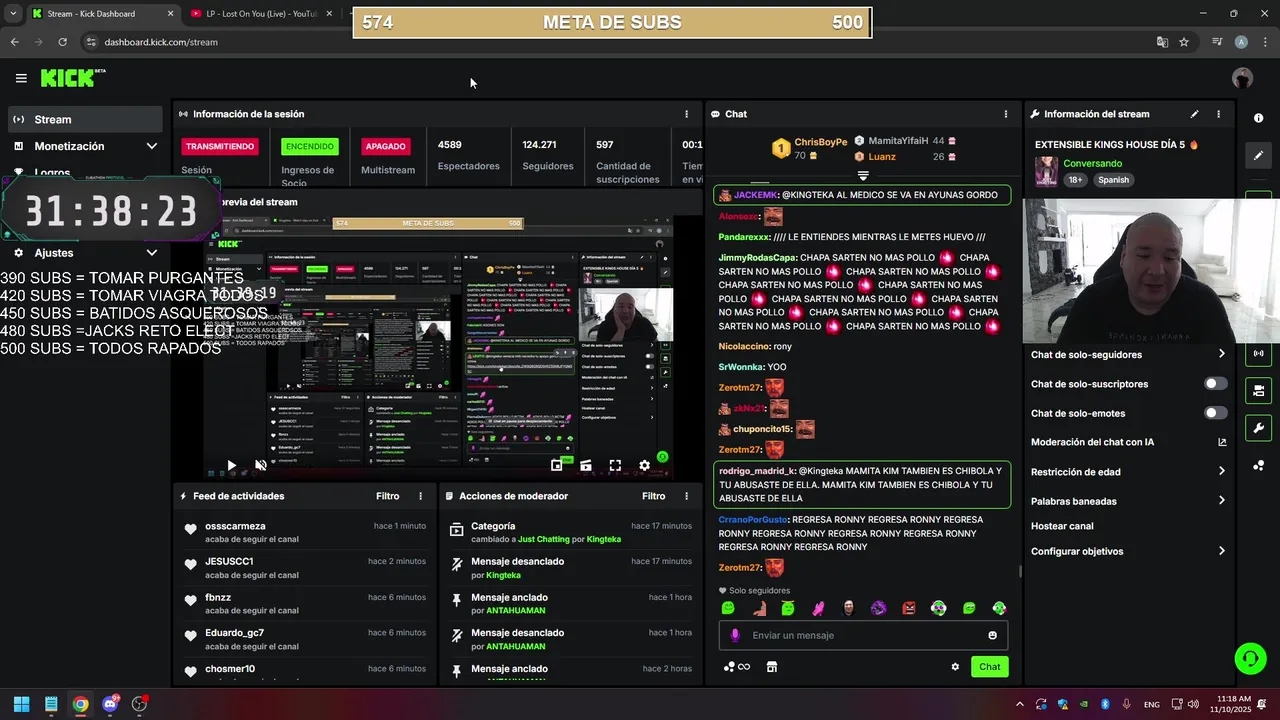The height and width of the screenshot is (720, 1280).
Task: Open the user profile avatar menu
Action: click(1242, 78)
